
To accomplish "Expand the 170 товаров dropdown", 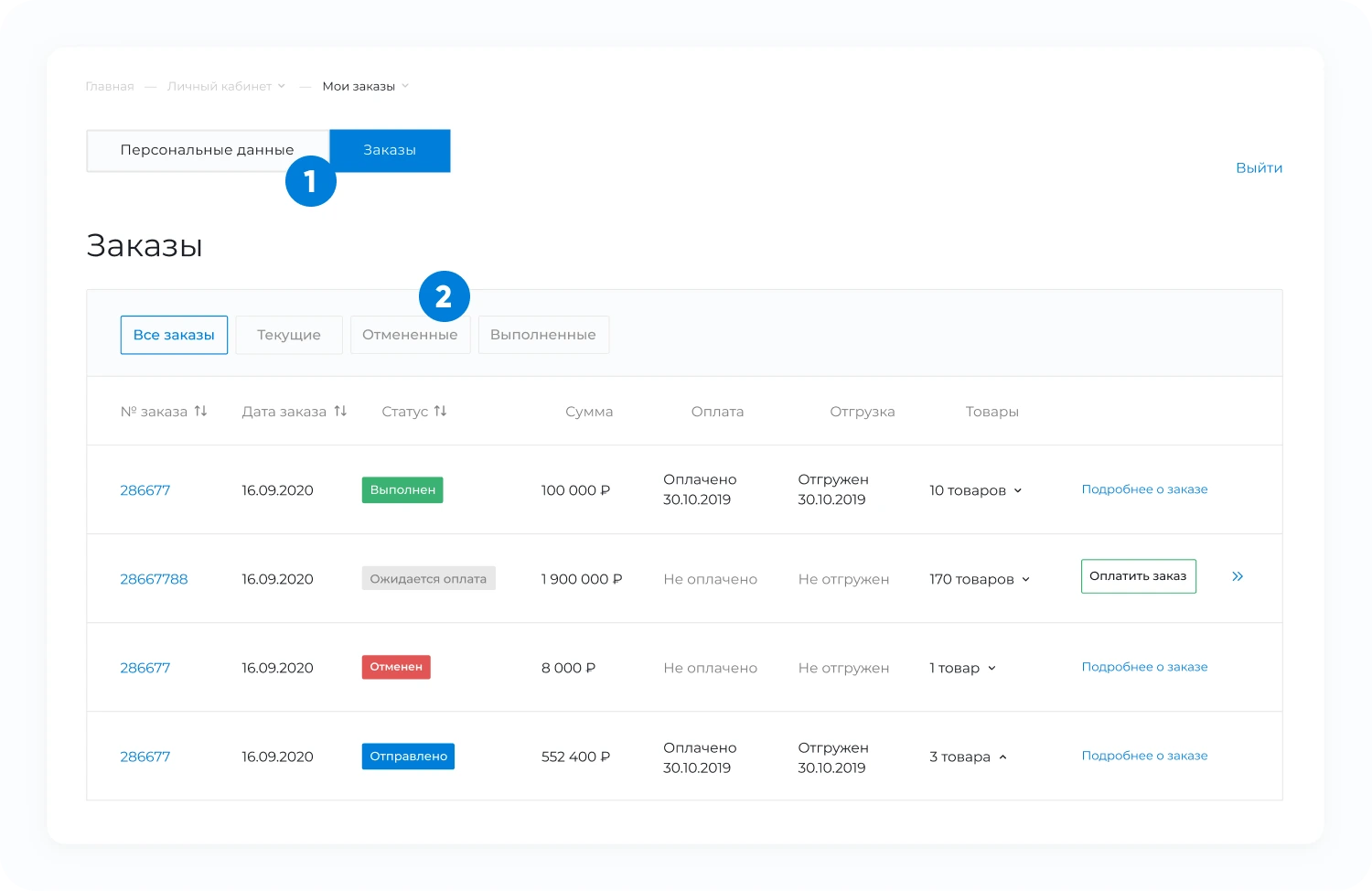I will click(1025, 580).
